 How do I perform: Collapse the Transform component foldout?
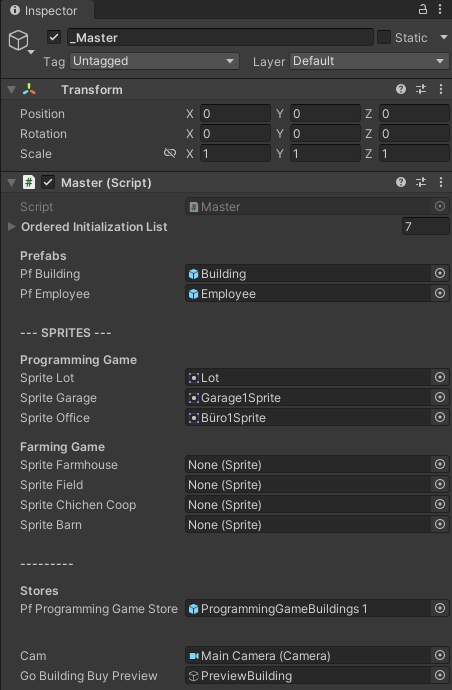[x=12, y=90]
